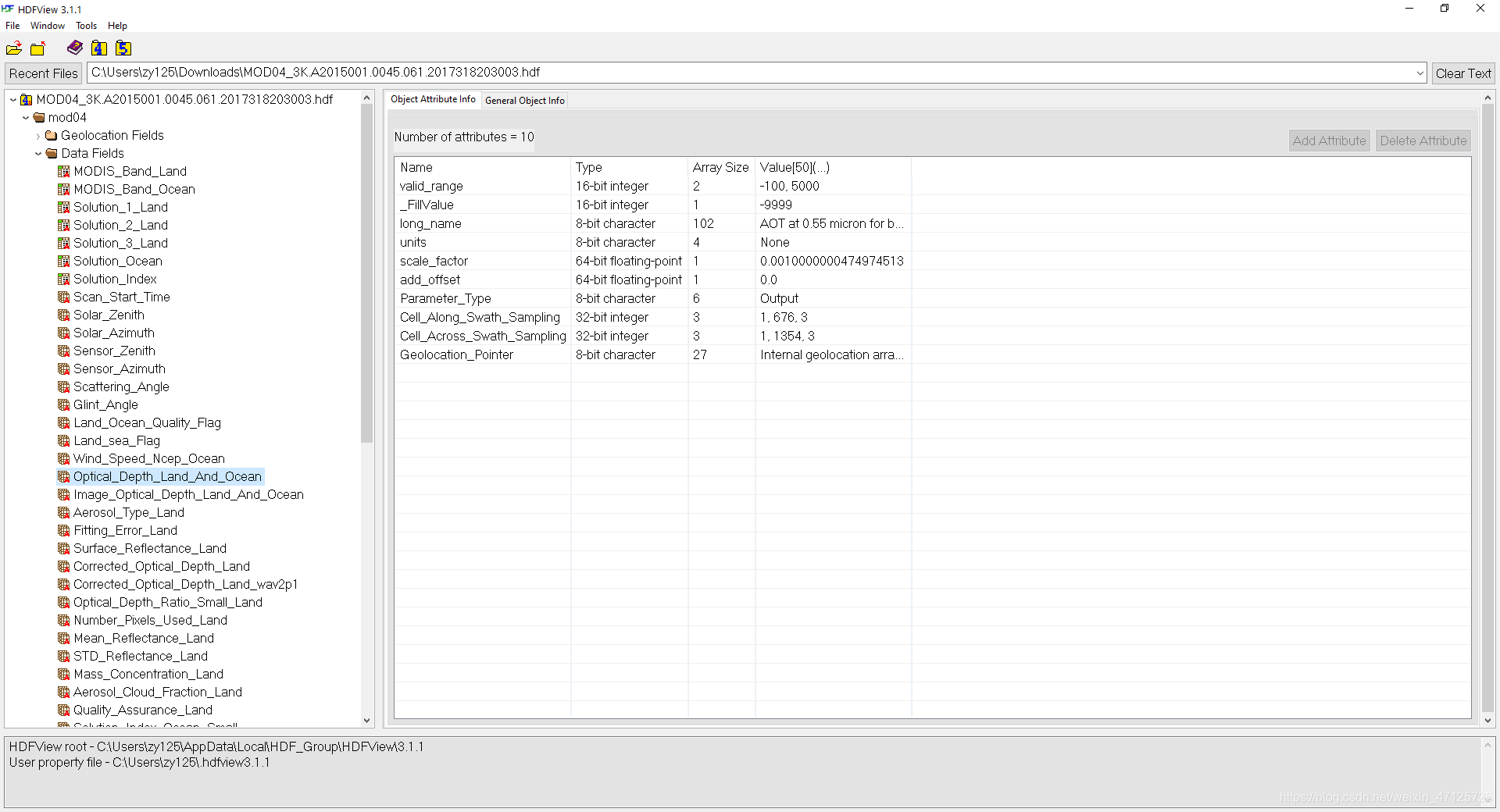Click the Recent Files button
Screen dimensions: 1500x812
(x=44, y=73)
